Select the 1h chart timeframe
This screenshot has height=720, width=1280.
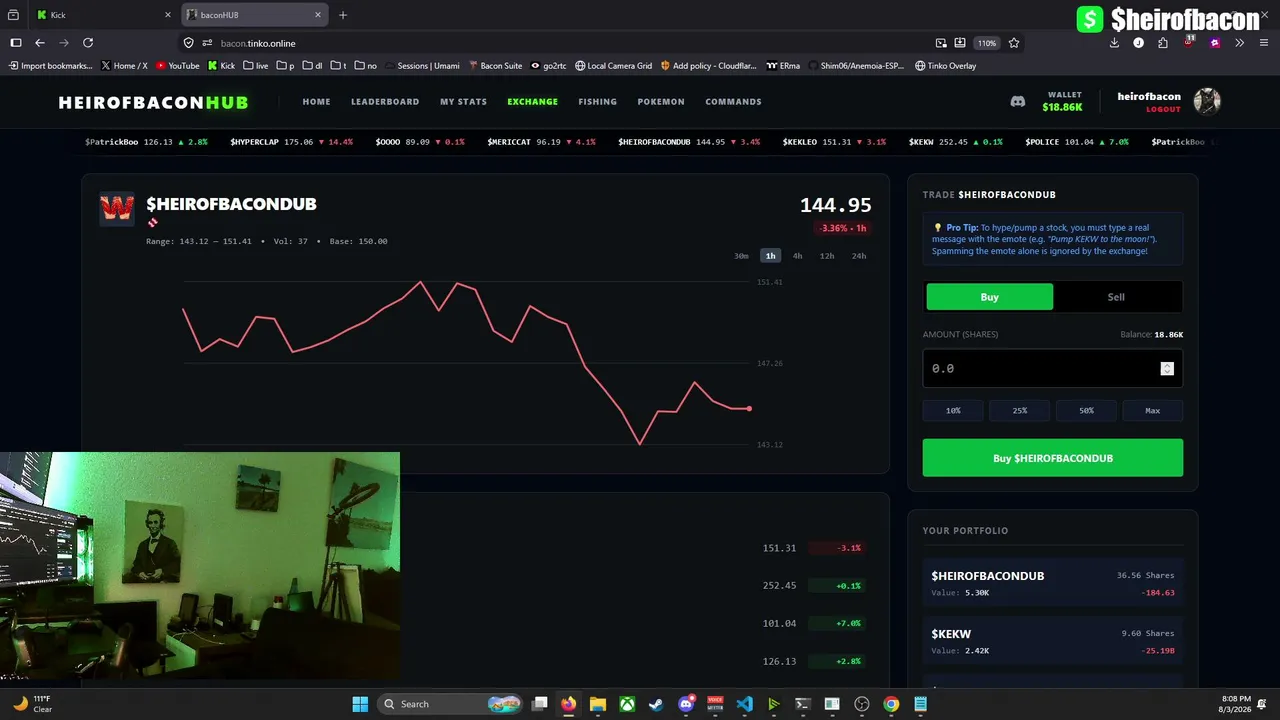pos(770,256)
